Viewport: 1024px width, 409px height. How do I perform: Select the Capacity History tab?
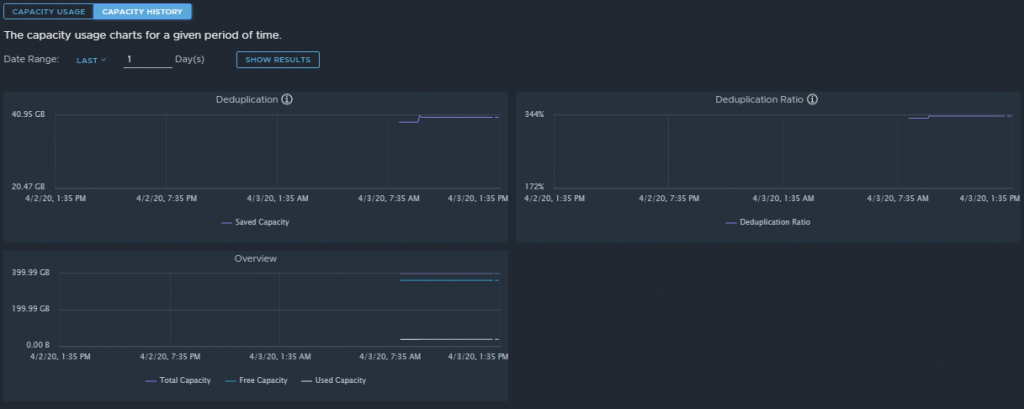(142, 11)
